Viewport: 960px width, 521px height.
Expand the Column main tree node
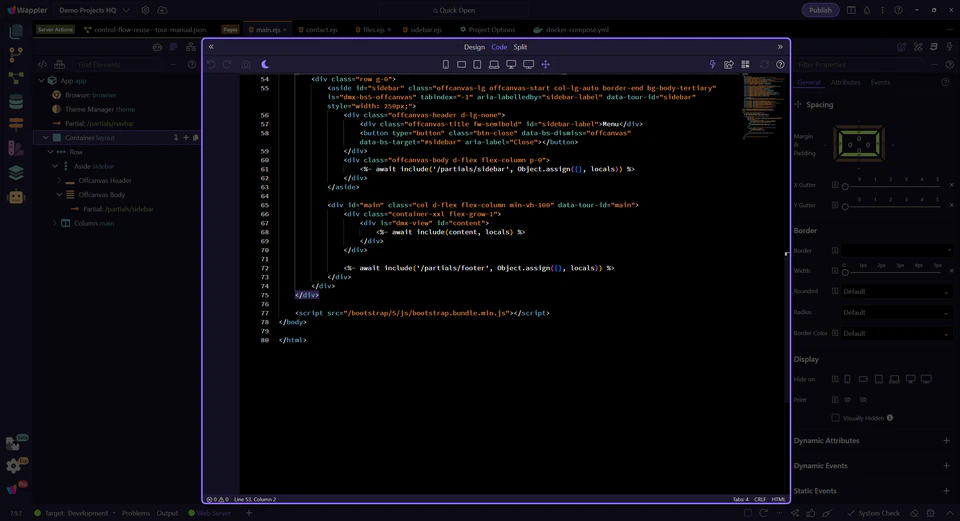[54, 223]
